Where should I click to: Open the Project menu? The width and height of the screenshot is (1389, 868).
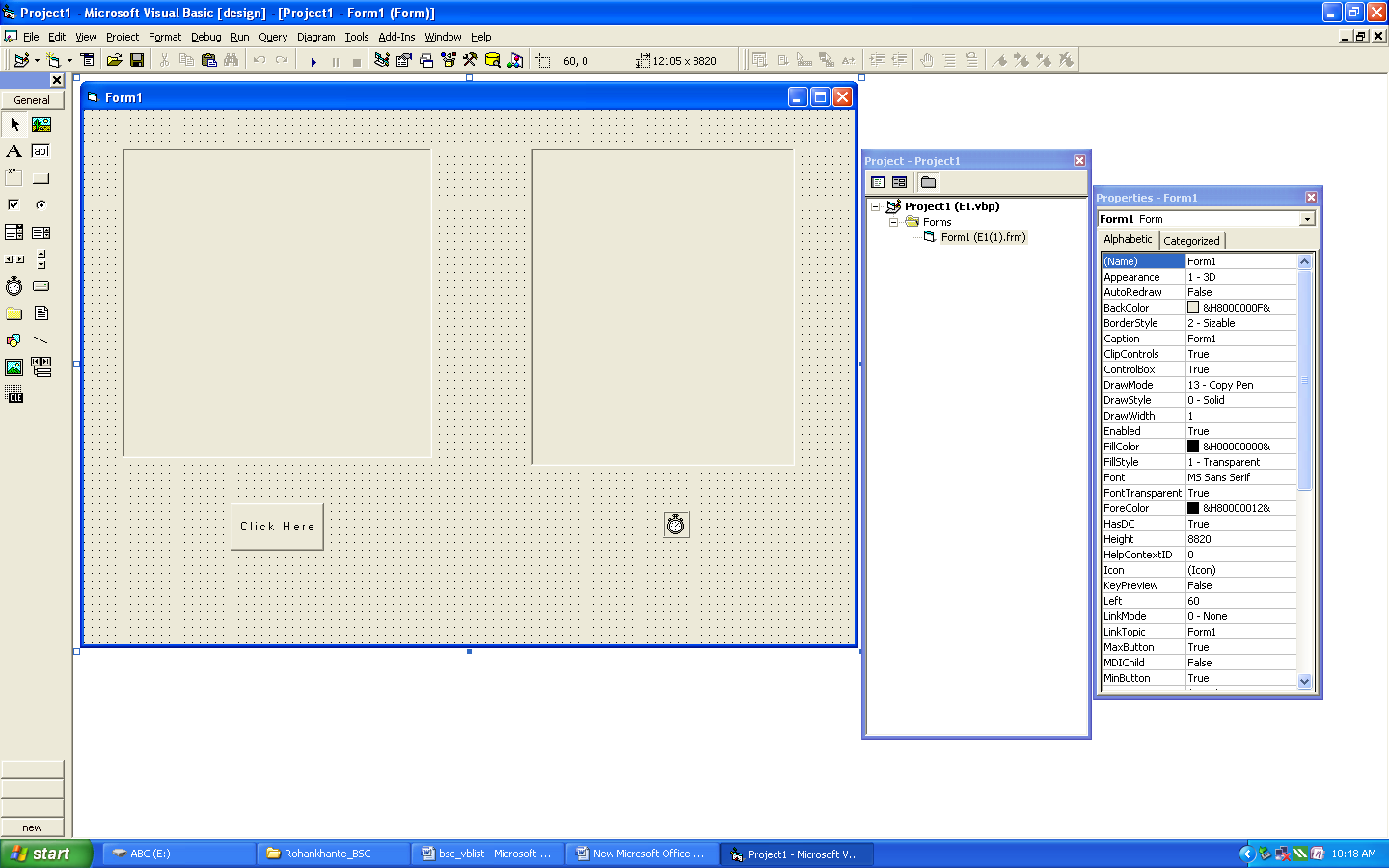tap(123, 37)
